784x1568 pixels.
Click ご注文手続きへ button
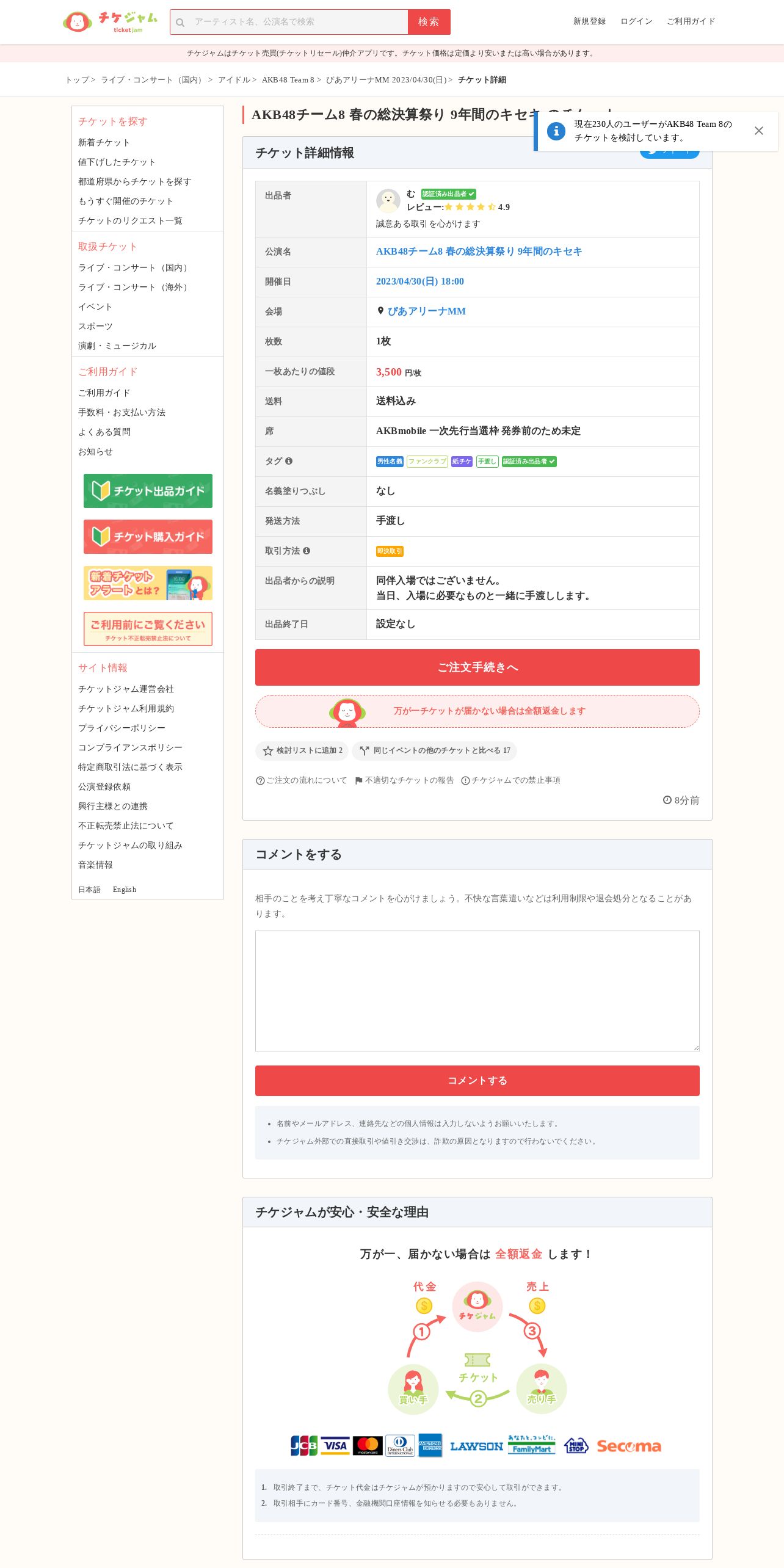477,667
